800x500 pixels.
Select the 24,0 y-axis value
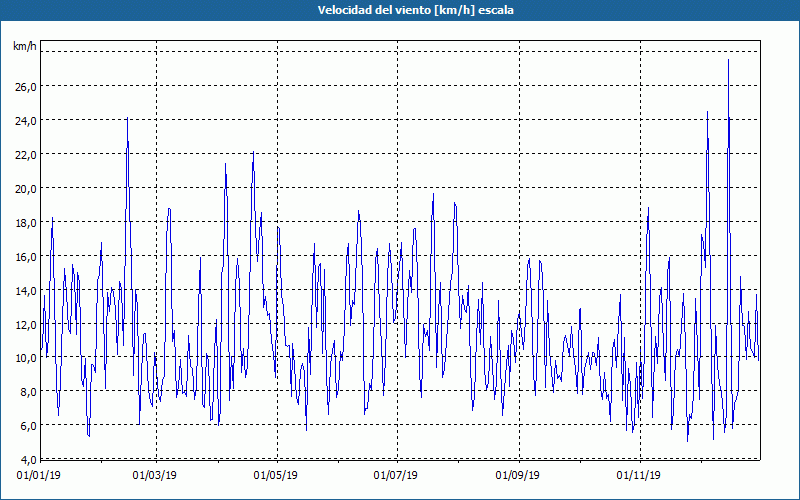point(26,121)
